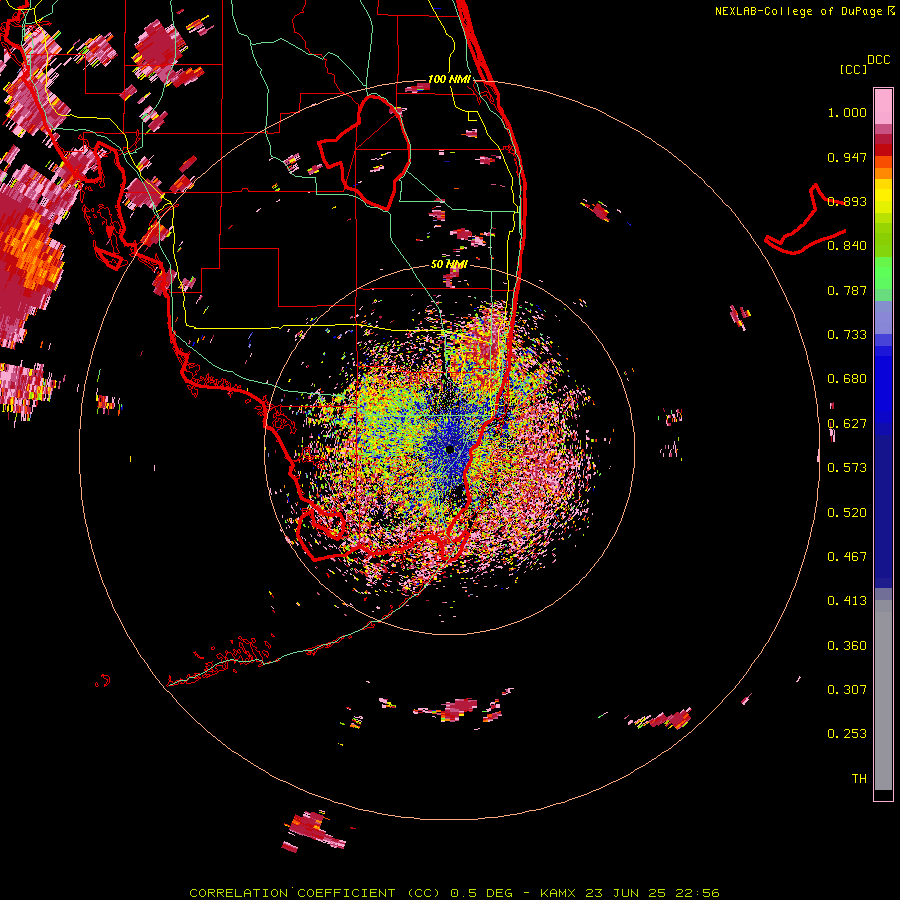Click the 0.947 scale value
The image size is (900, 900).
pyautogui.click(x=847, y=157)
